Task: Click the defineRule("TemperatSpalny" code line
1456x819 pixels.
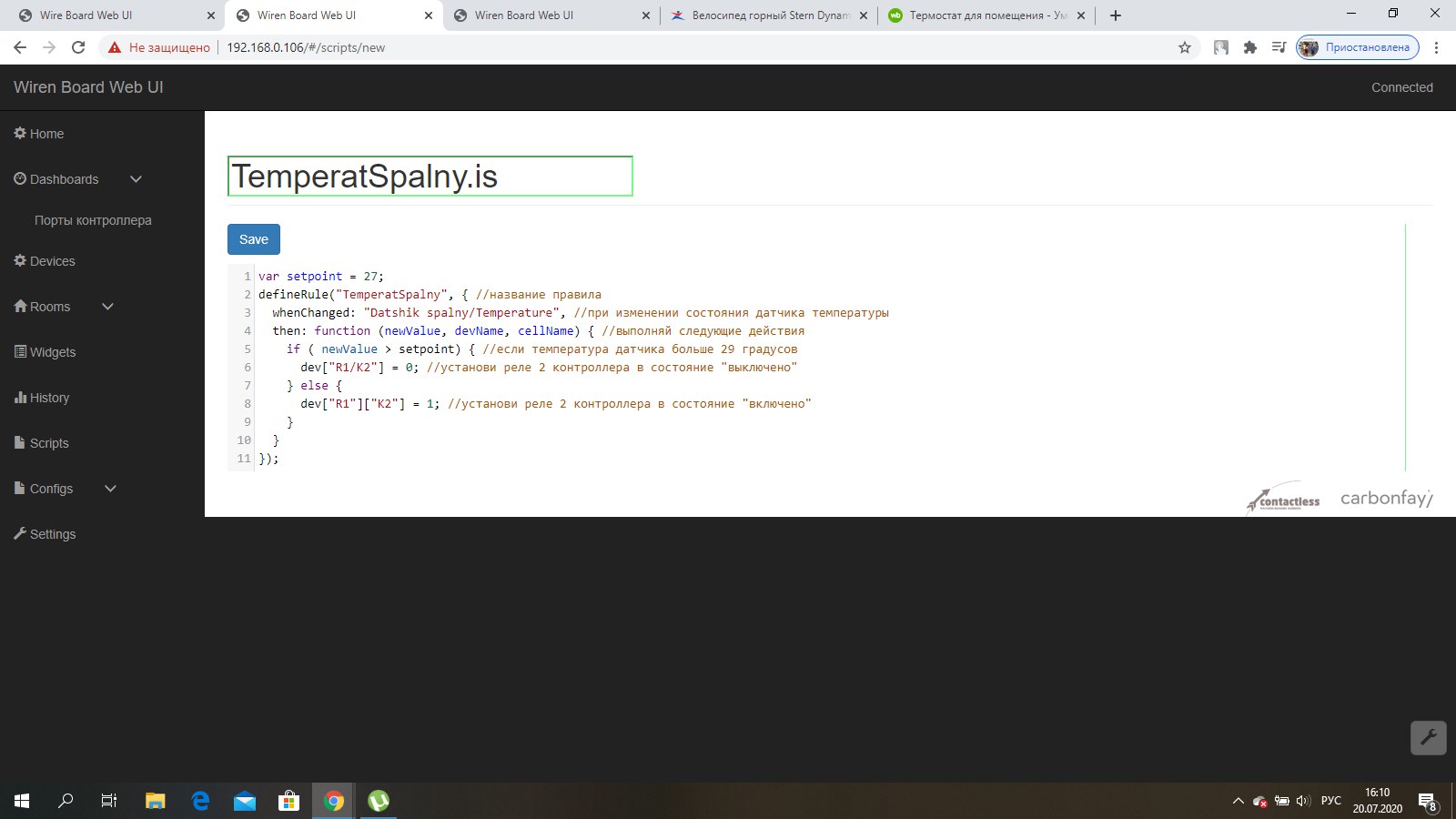Action: point(430,295)
